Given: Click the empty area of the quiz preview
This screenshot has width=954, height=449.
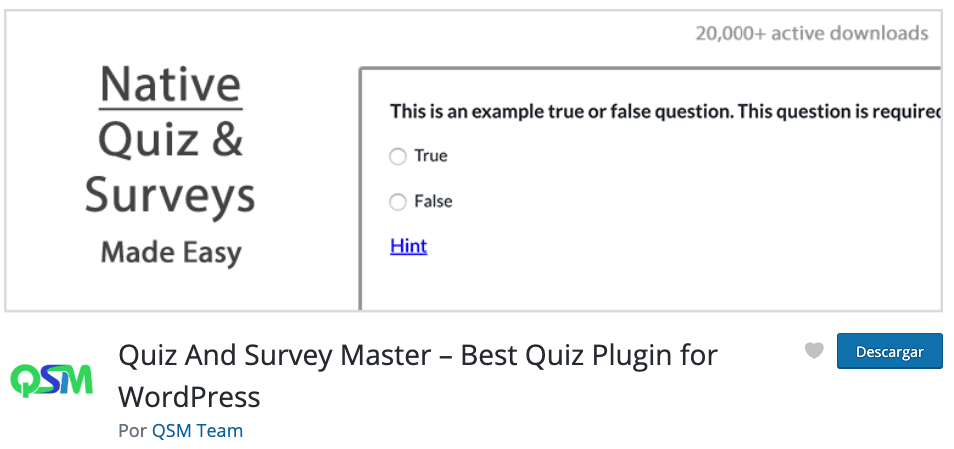Looking at the screenshot, I should coord(669,243).
